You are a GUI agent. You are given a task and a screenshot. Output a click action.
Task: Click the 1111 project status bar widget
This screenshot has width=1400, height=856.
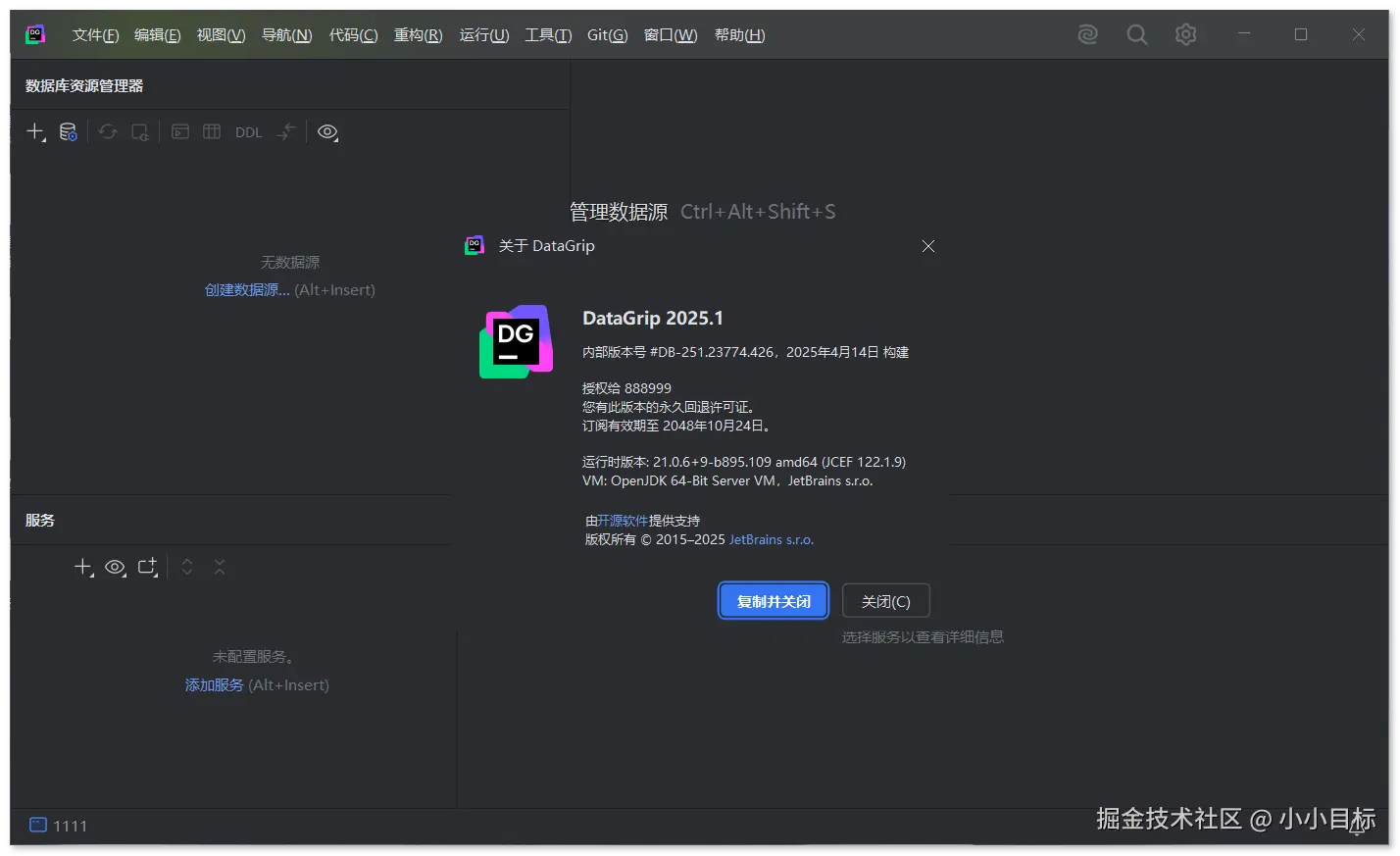(x=59, y=826)
